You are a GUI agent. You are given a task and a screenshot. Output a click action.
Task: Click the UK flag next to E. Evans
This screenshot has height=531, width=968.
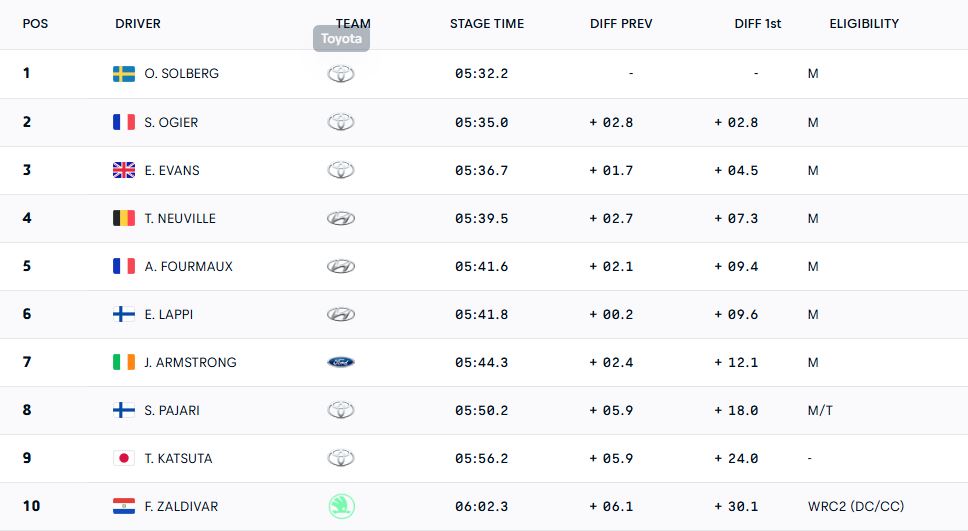pyautogui.click(x=124, y=170)
